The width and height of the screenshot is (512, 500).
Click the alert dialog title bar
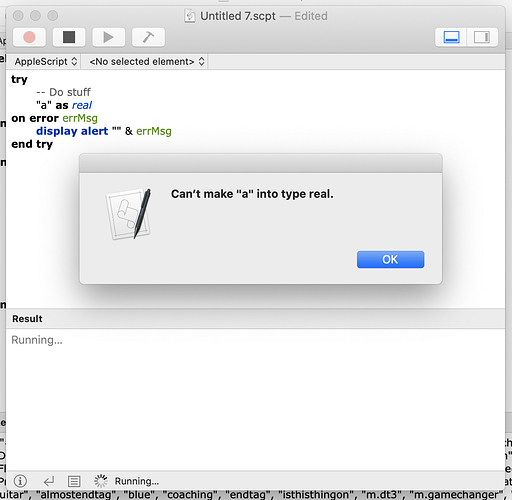(261, 163)
